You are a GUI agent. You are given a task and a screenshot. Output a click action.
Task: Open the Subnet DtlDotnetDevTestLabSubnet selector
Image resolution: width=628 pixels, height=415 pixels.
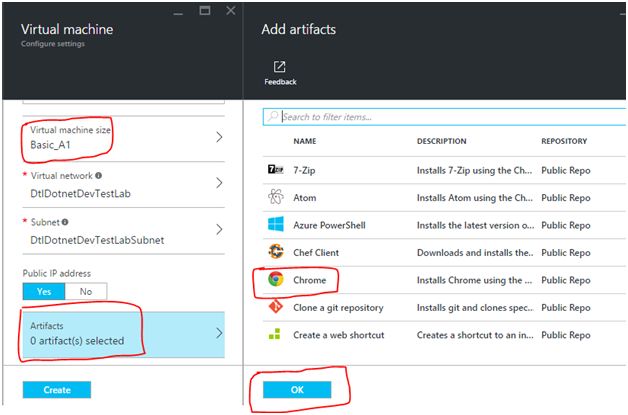click(x=120, y=231)
